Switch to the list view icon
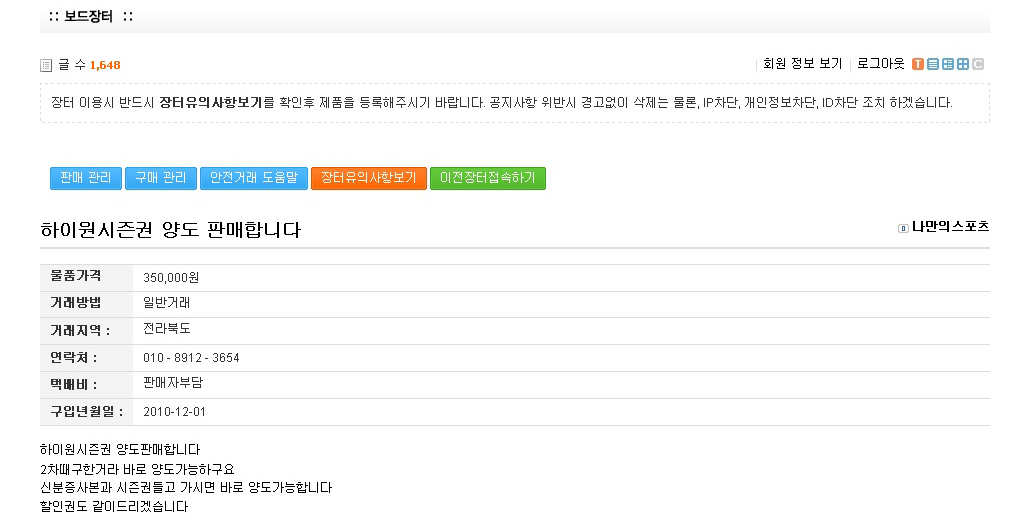 pyautogui.click(x=932, y=64)
